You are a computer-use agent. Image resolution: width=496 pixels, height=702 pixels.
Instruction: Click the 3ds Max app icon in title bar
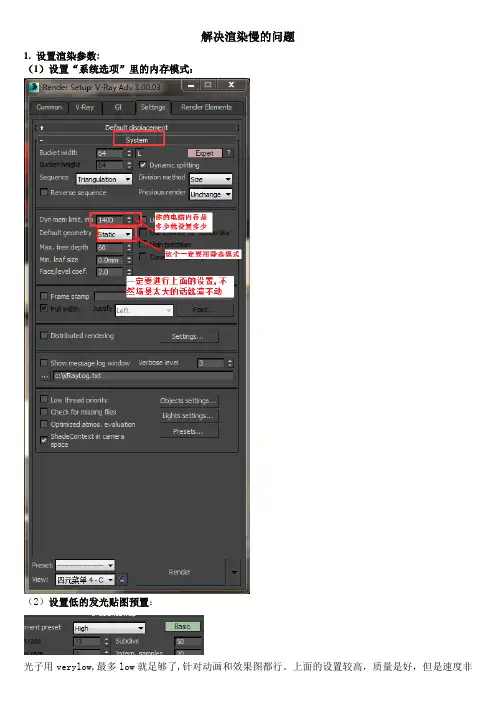tap(34, 87)
